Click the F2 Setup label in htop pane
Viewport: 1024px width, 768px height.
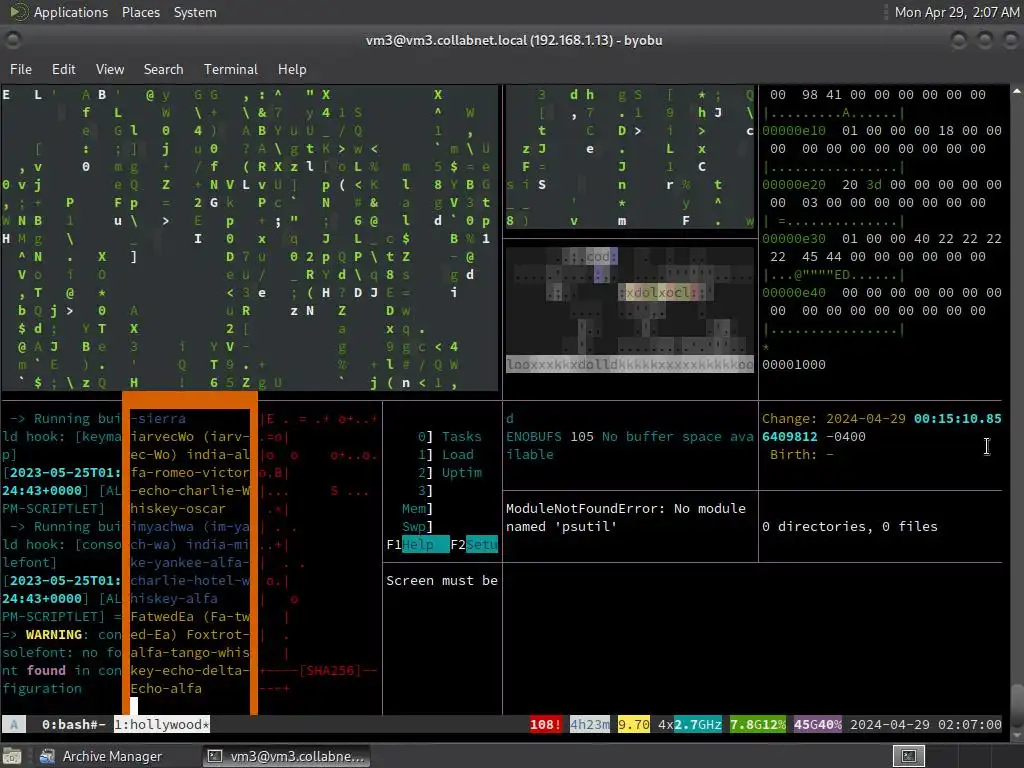pos(474,545)
